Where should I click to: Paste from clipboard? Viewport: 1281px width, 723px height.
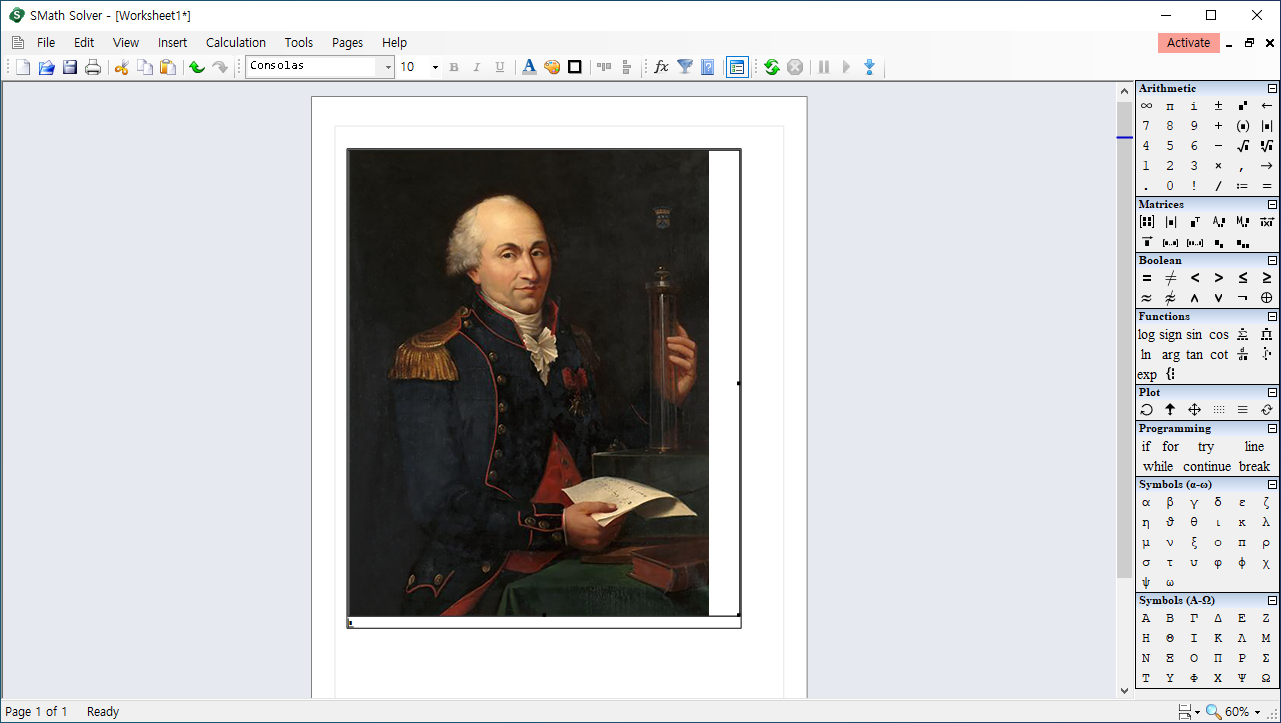(168, 67)
